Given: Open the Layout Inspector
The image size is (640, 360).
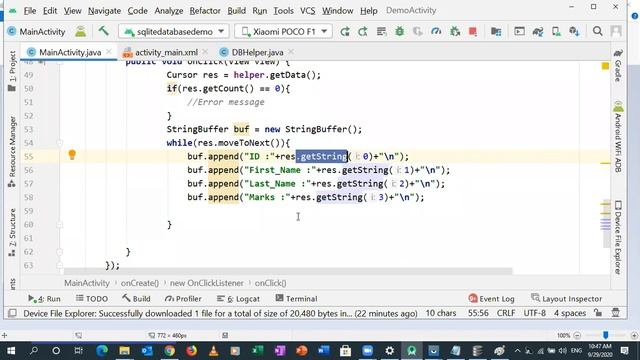Looking at the screenshot, I should tap(567, 299).
